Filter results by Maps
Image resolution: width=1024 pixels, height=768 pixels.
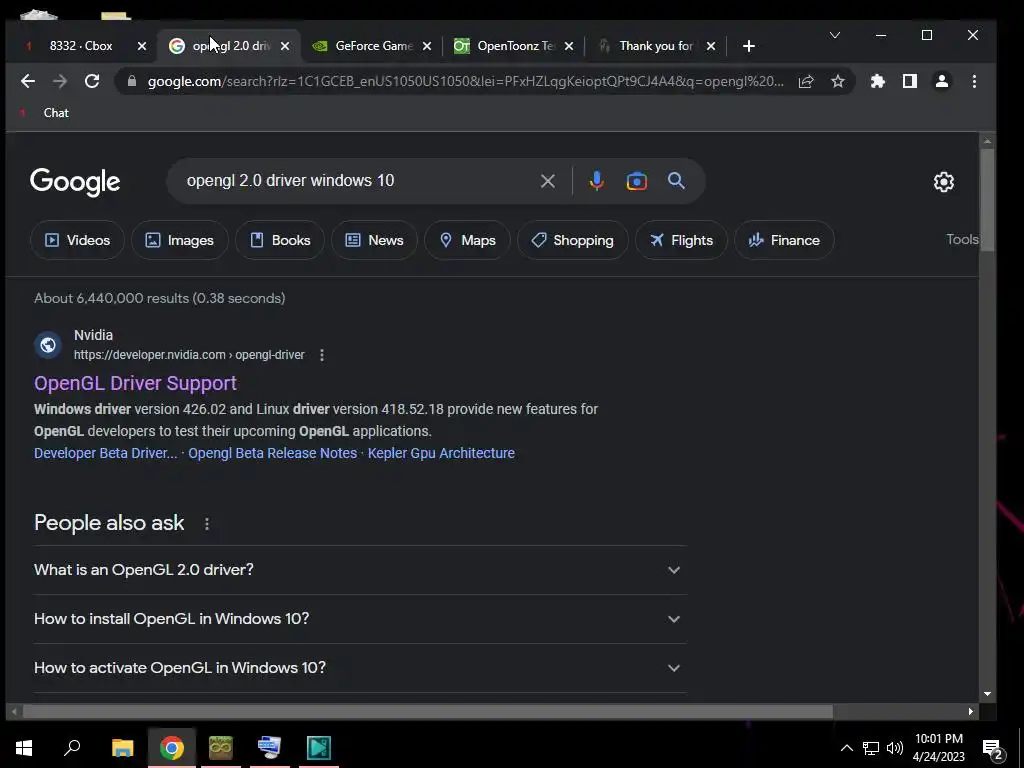(x=467, y=240)
